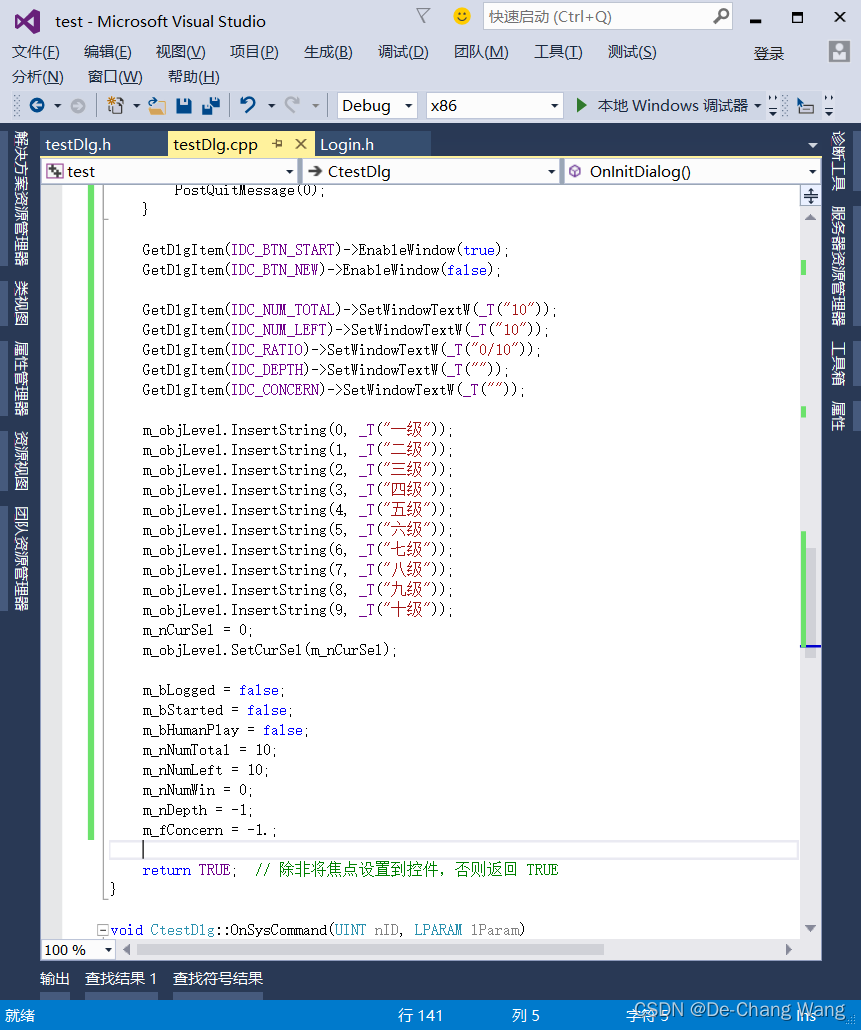Collapse the OnSysCommand function outline
This screenshot has height=1030, width=861.
(x=102, y=929)
